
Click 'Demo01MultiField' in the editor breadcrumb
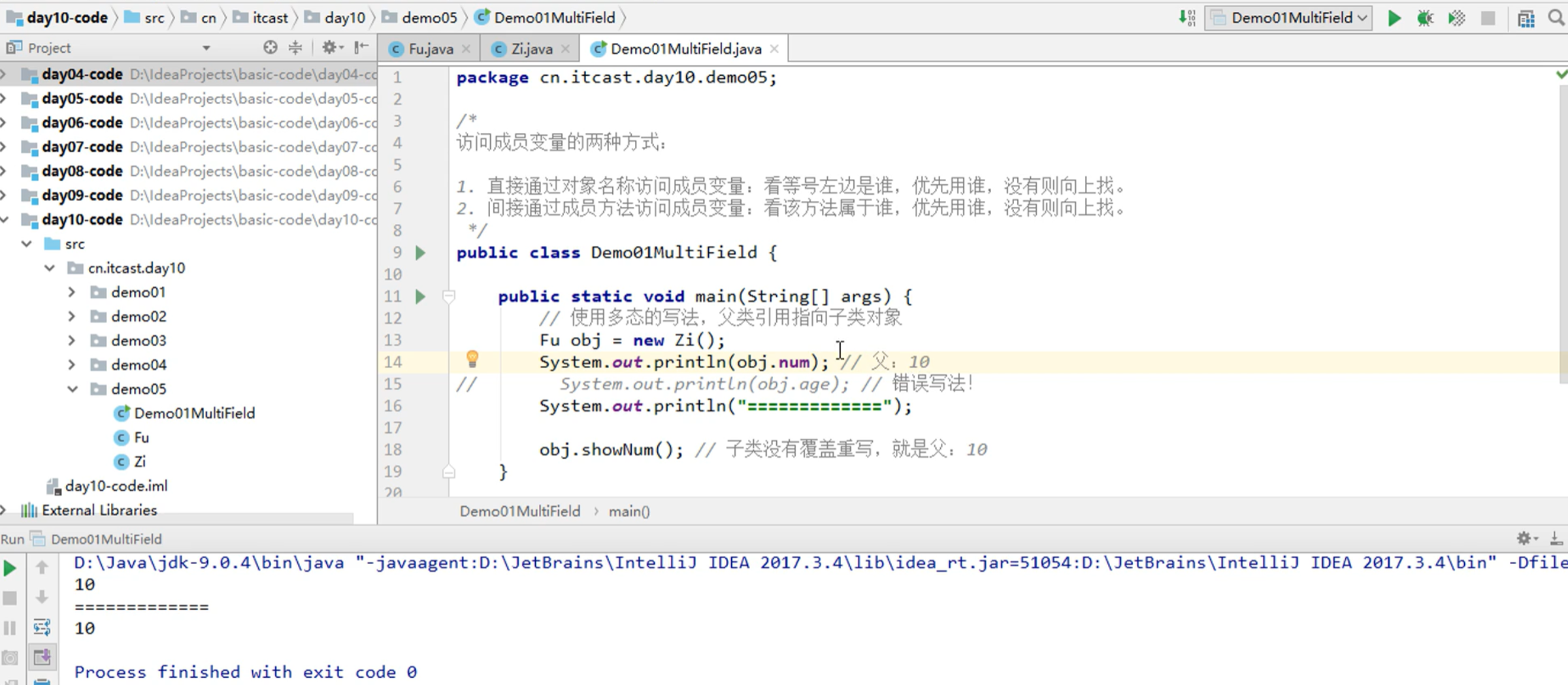pyautogui.click(x=520, y=511)
